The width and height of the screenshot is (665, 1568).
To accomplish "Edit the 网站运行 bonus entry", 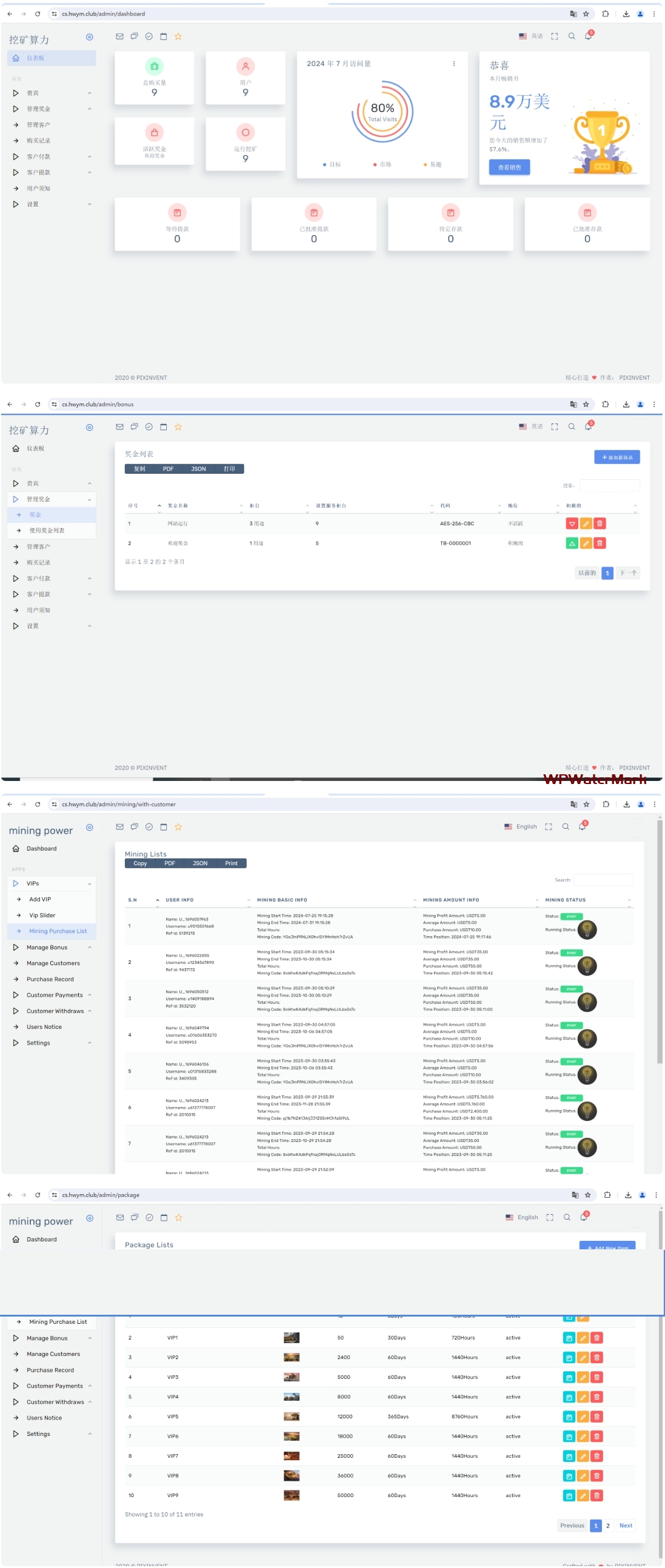I will tap(586, 524).
